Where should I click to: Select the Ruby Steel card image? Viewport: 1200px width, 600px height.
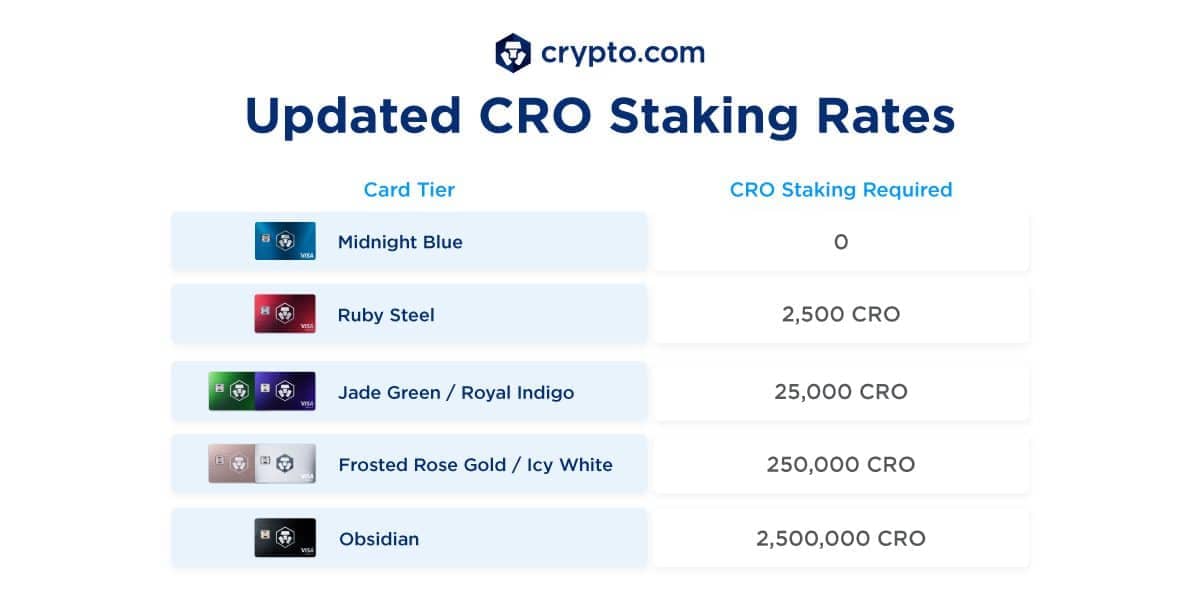285,314
